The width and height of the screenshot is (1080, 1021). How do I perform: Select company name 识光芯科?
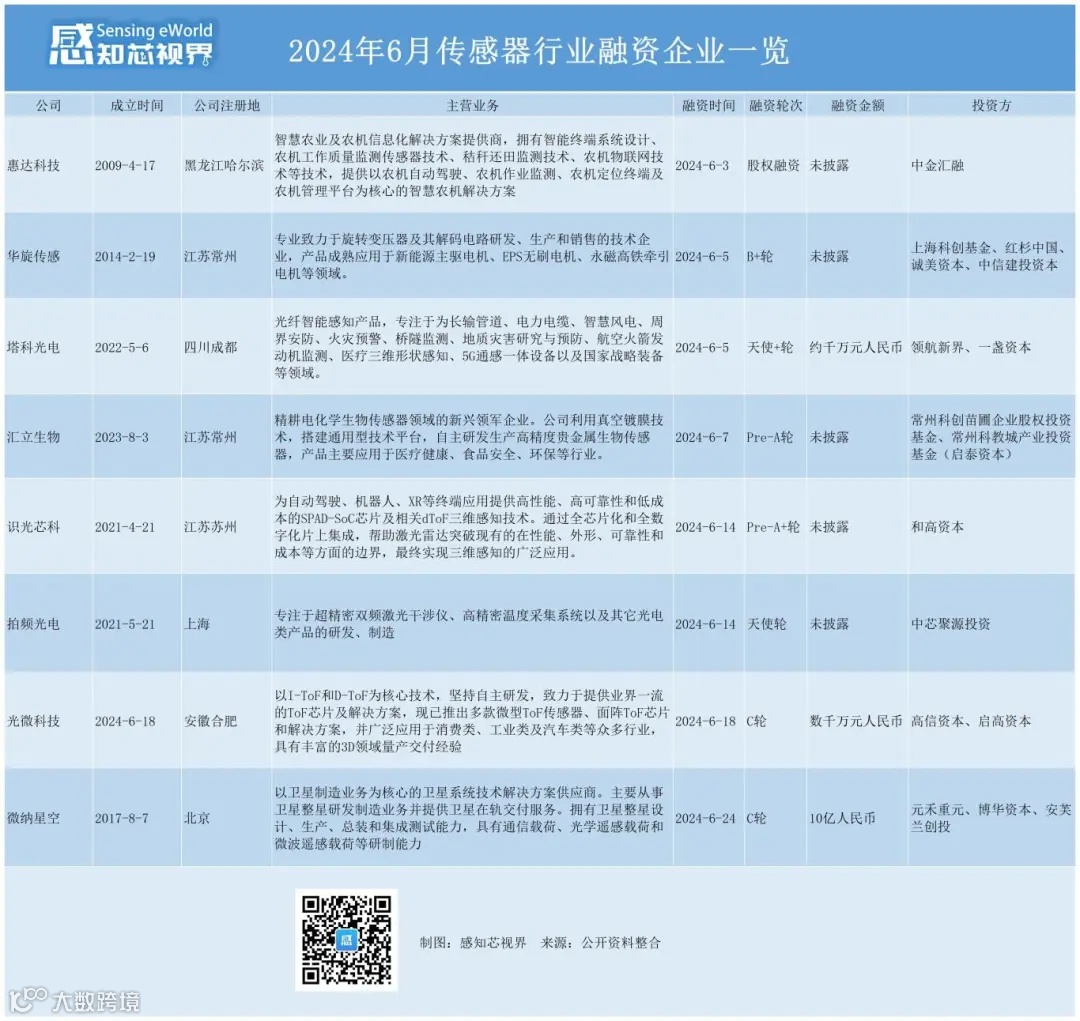[x=34, y=527]
